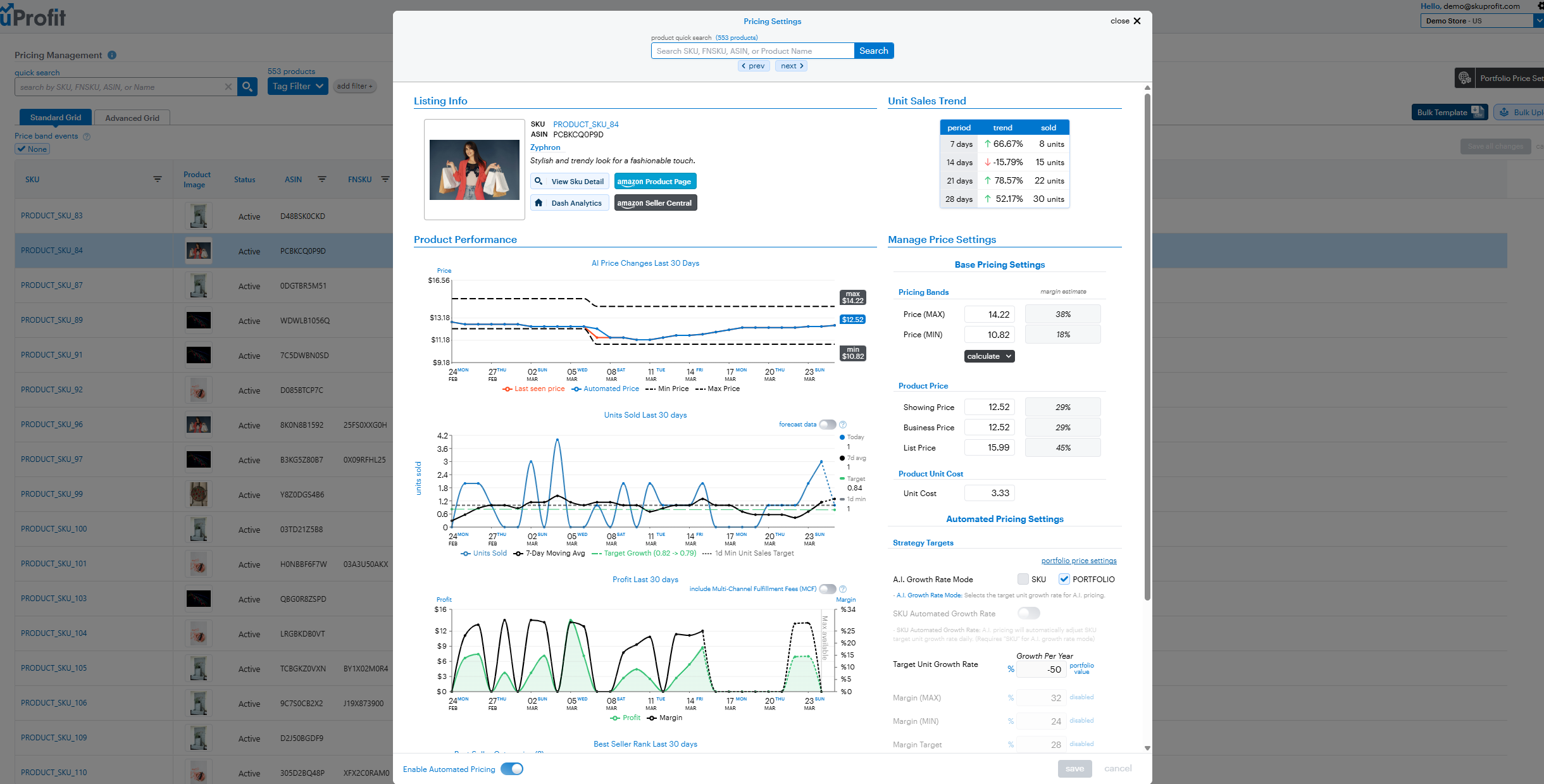1544x784 pixels.
Task: Open amazon Product Page
Action: coord(655,182)
